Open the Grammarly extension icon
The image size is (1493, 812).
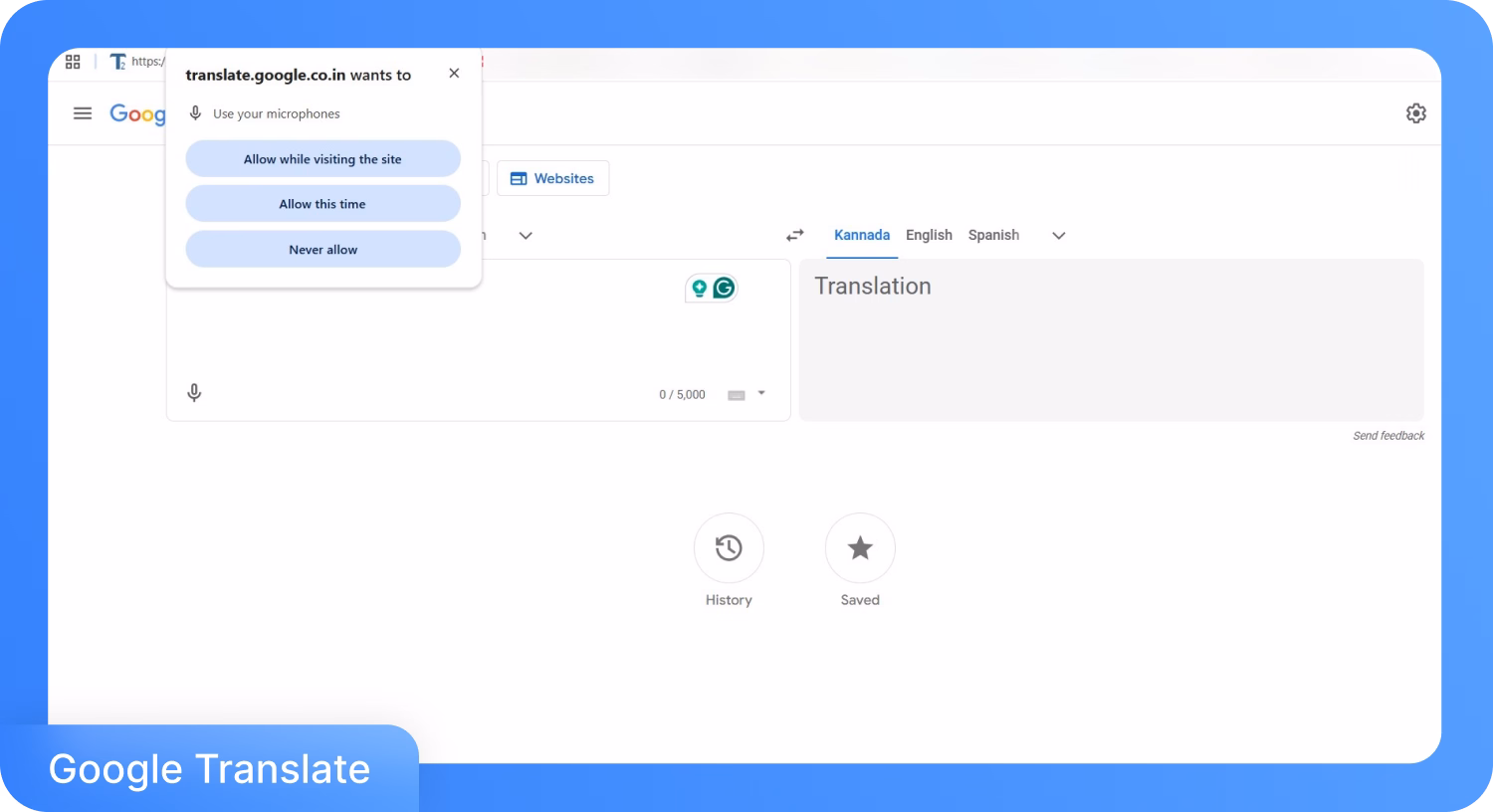coord(724,289)
